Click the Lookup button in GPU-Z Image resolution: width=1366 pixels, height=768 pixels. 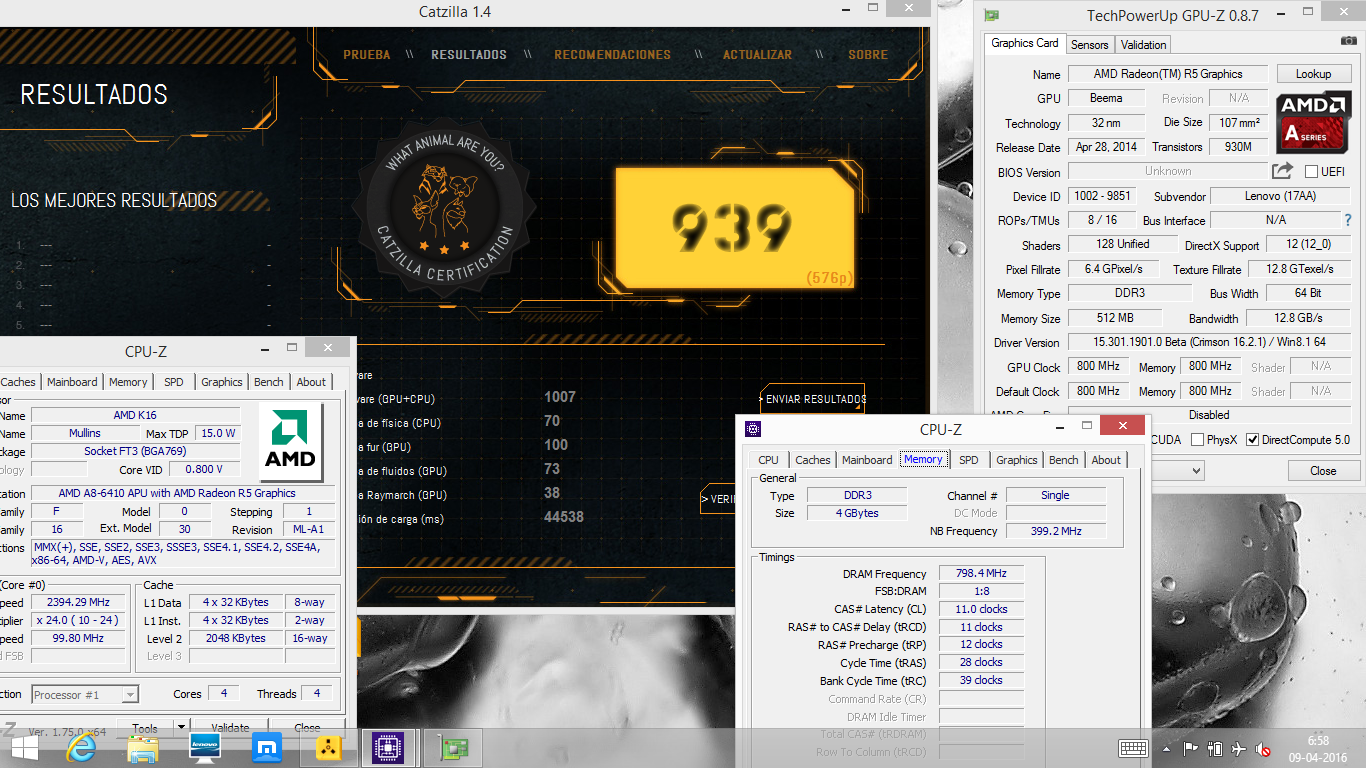point(1313,73)
